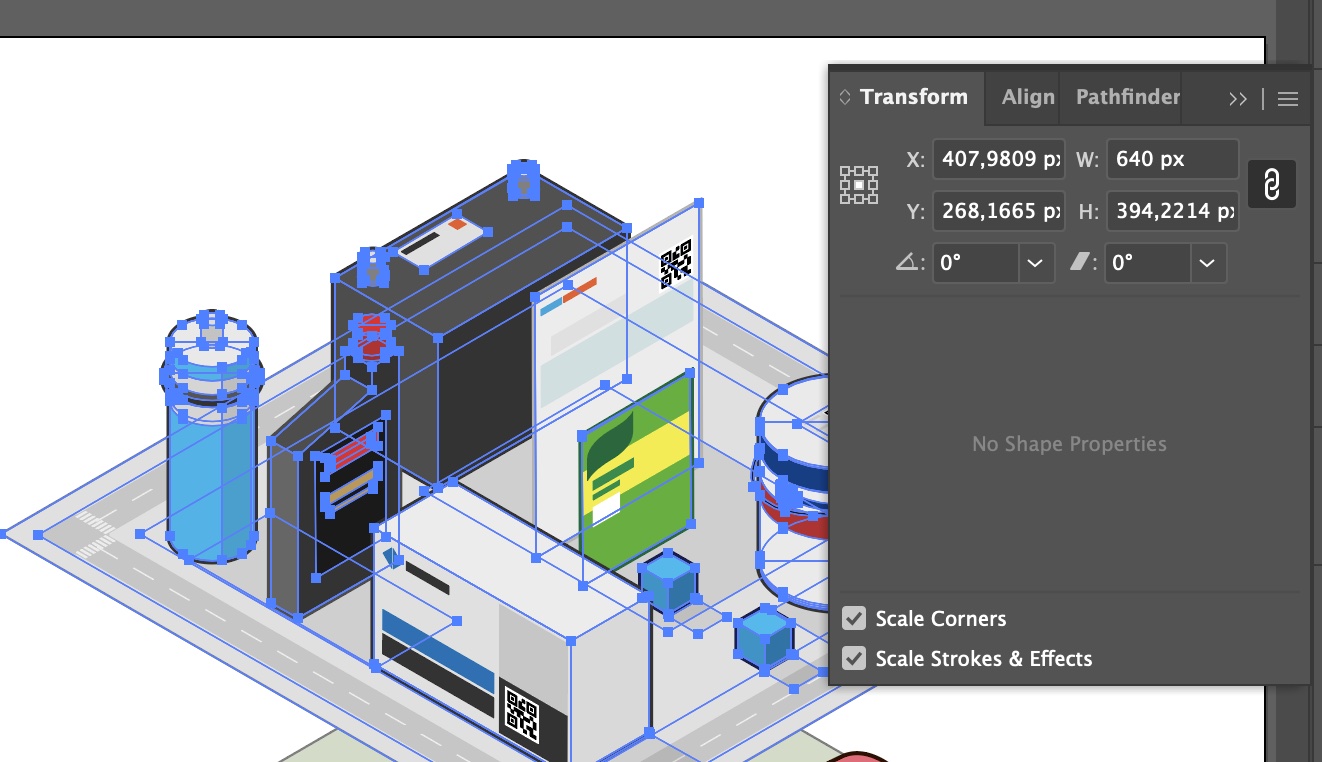Disable the Scale Corners checkbox
This screenshot has height=762, width=1322.
[x=853, y=618]
